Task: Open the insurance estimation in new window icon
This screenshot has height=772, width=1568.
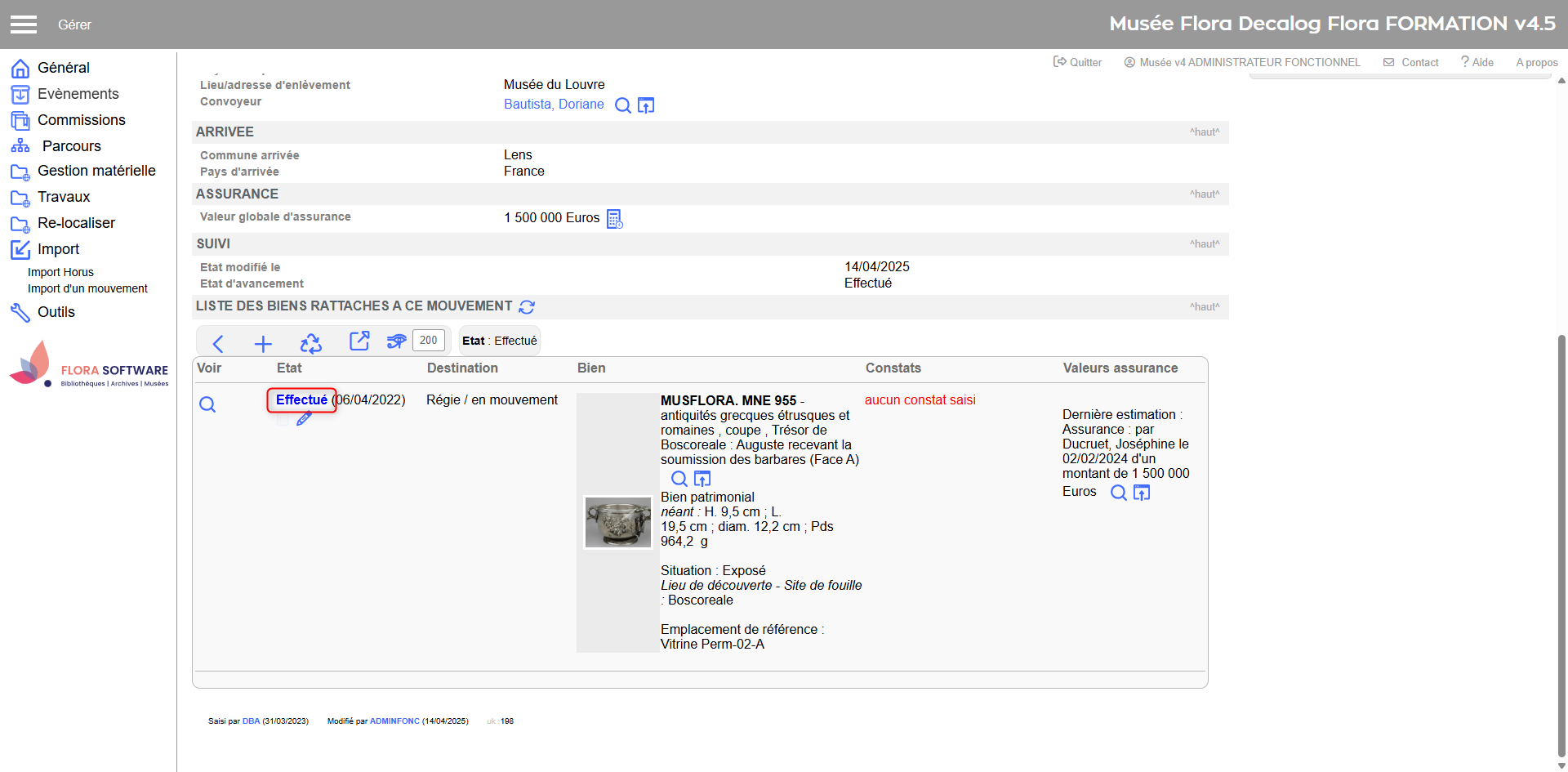Action: tap(1142, 493)
